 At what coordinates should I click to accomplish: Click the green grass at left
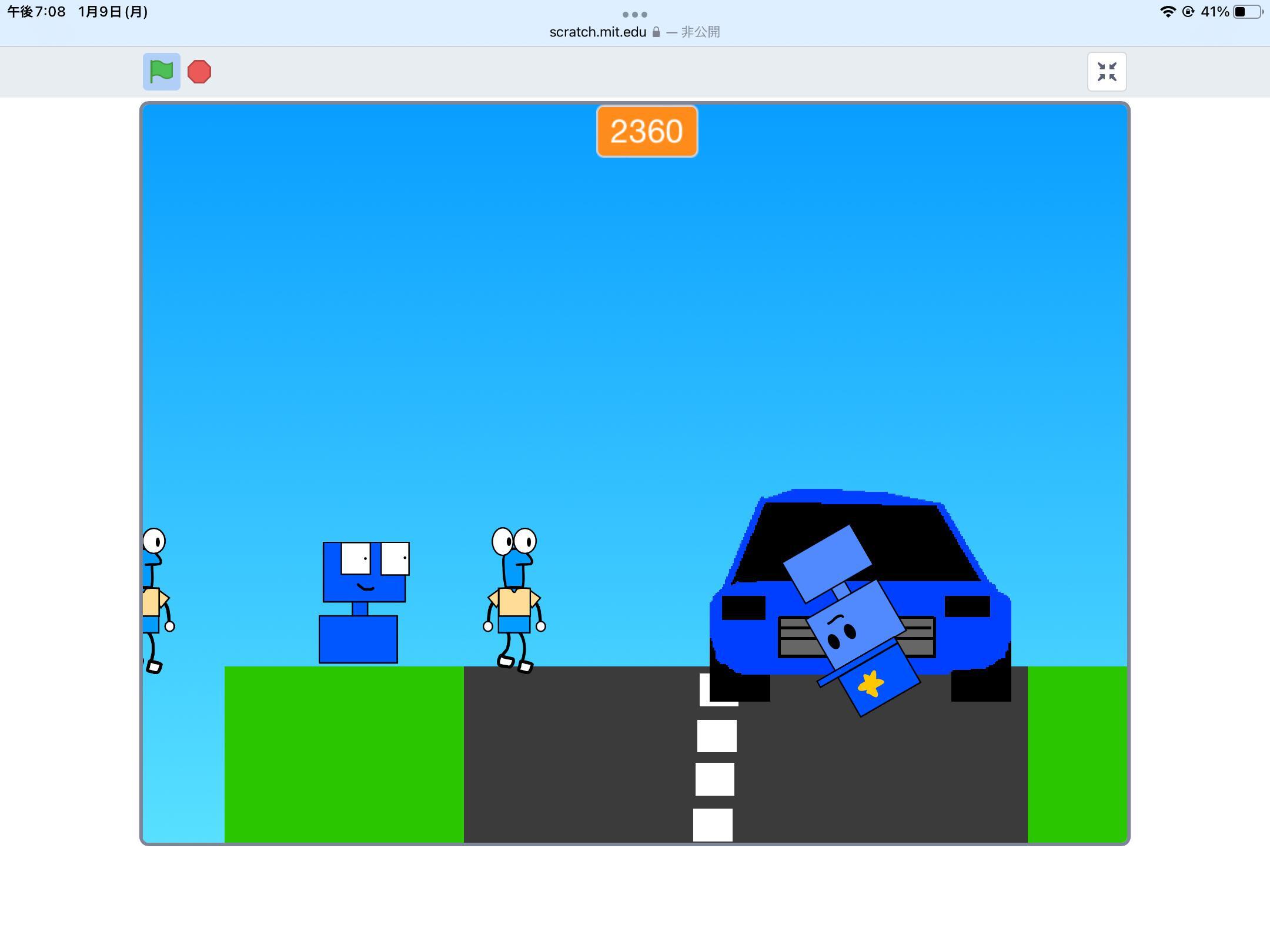coord(344,755)
